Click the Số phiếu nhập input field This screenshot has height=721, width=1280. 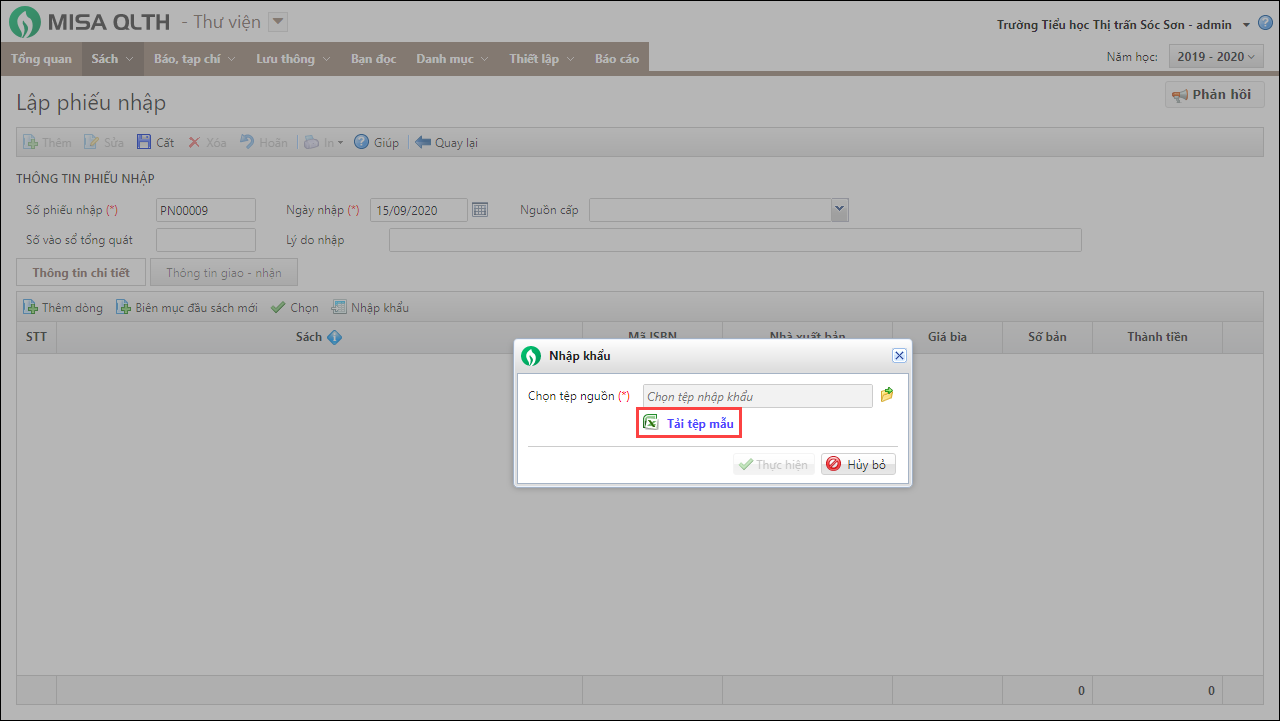[206, 210]
